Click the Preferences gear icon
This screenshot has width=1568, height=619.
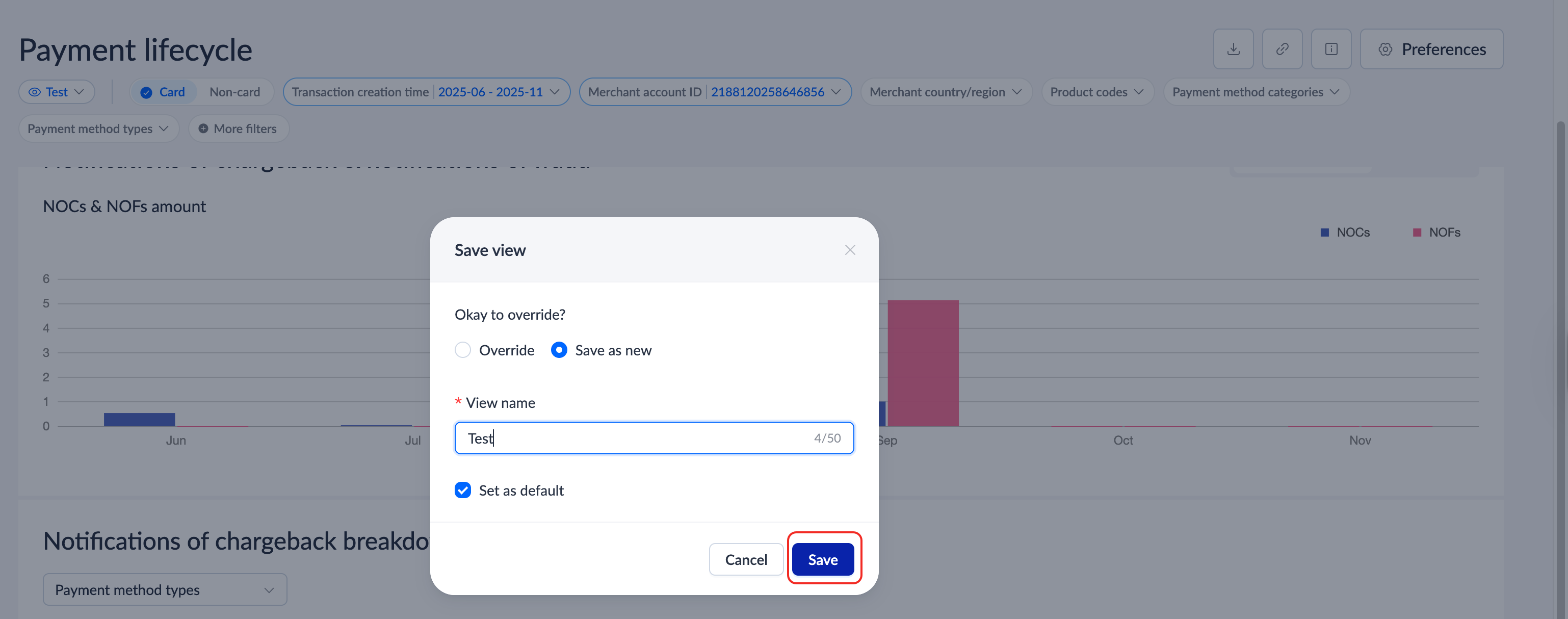[1386, 49]
